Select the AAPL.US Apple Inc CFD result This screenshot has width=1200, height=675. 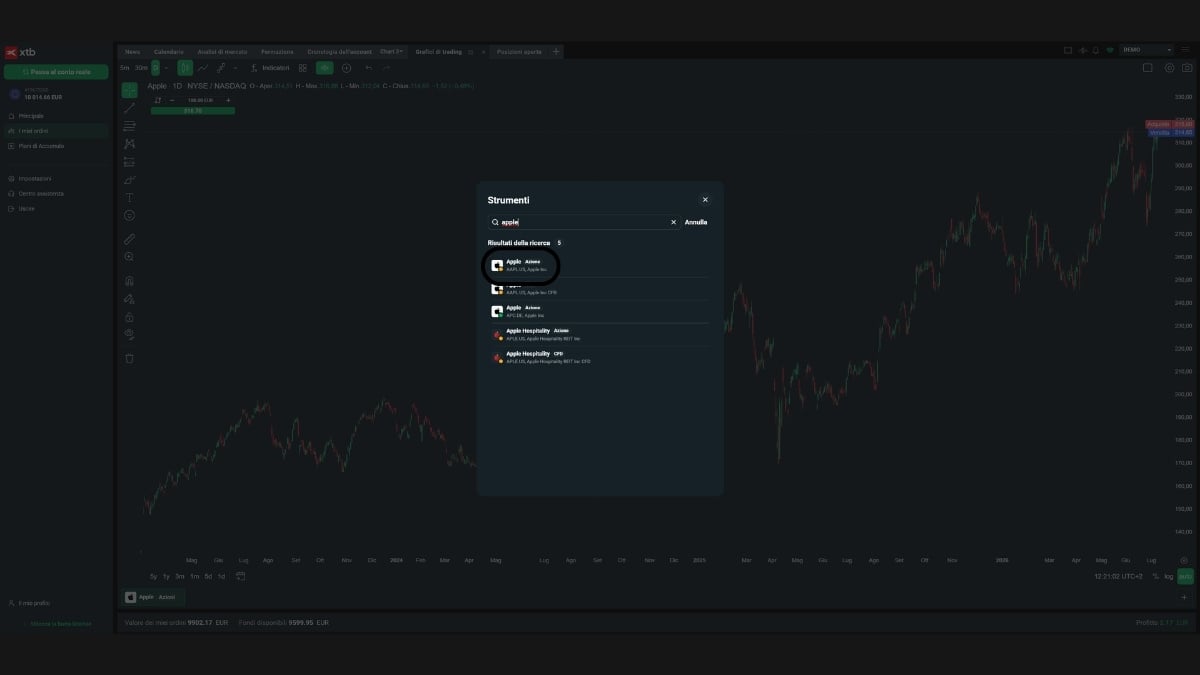598,289
